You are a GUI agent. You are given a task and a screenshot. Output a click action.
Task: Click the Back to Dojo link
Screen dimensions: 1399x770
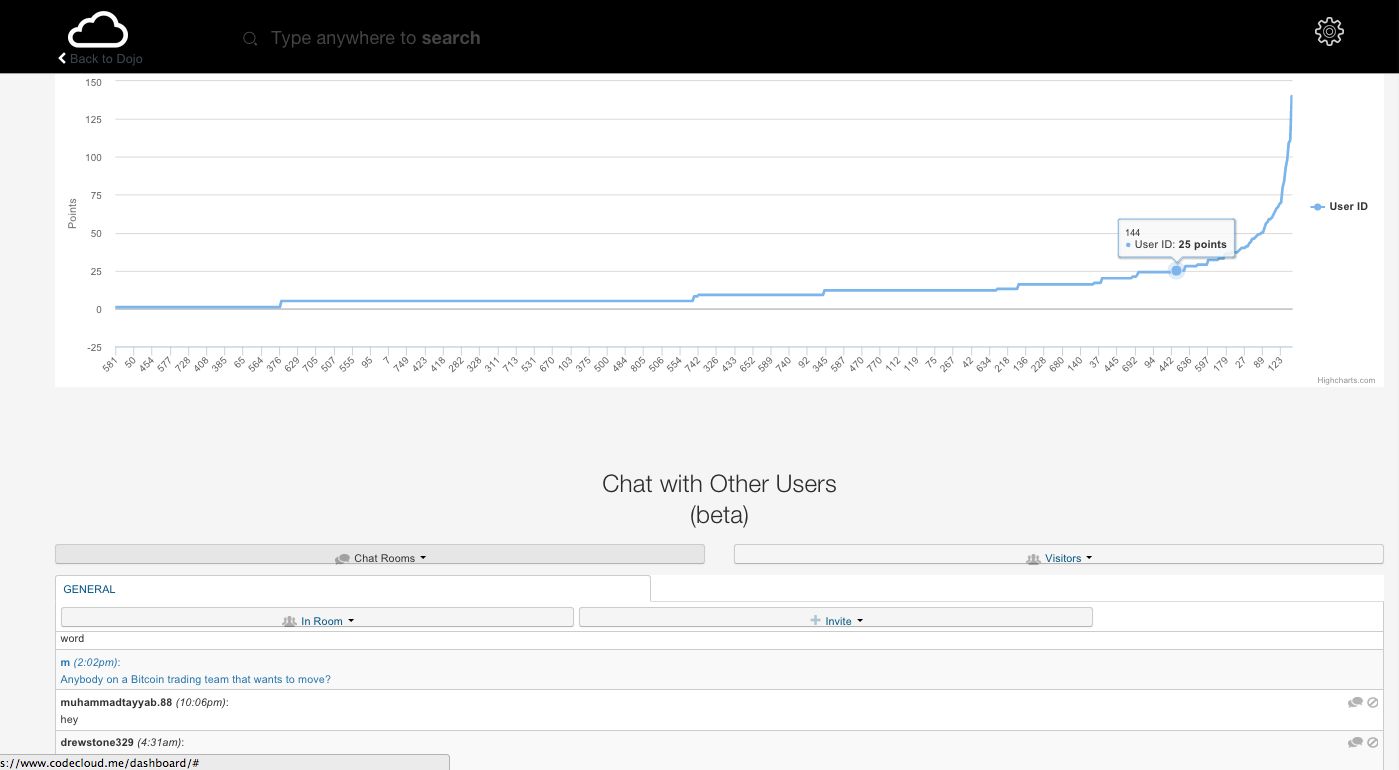point(100,59)
